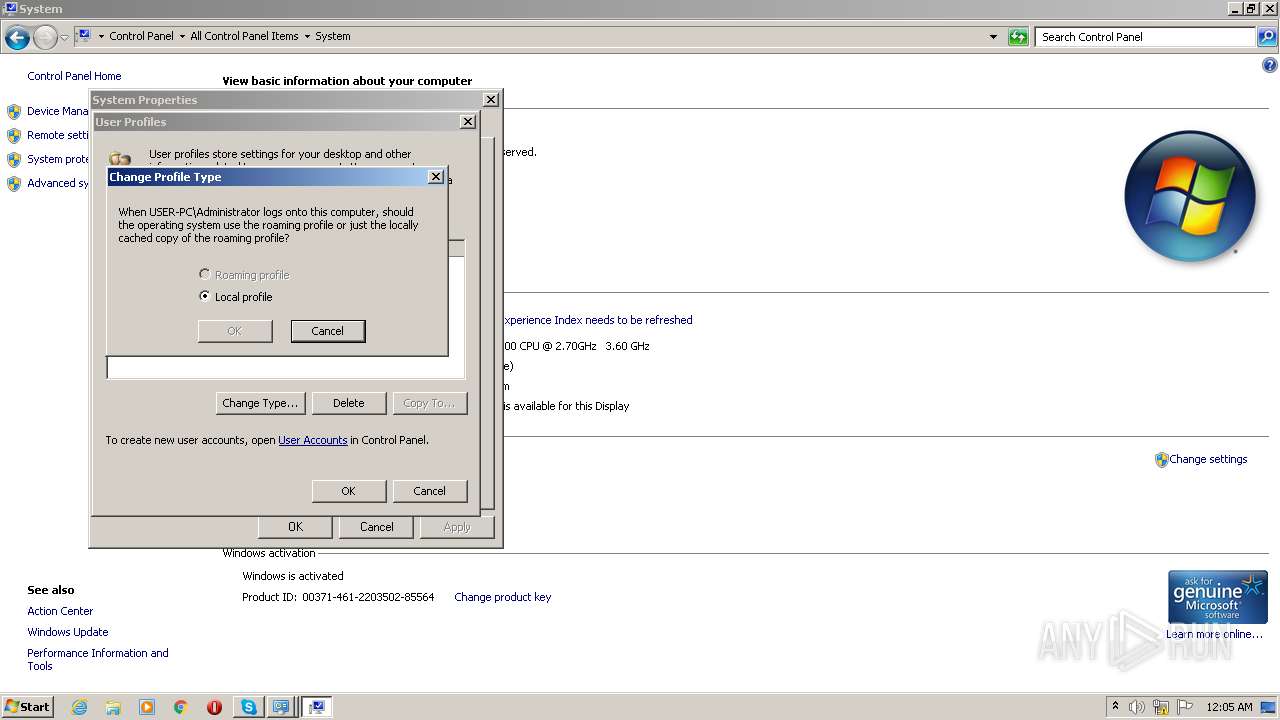Click the network tray icon
1280x720 pixels.
click(1161, 707)
